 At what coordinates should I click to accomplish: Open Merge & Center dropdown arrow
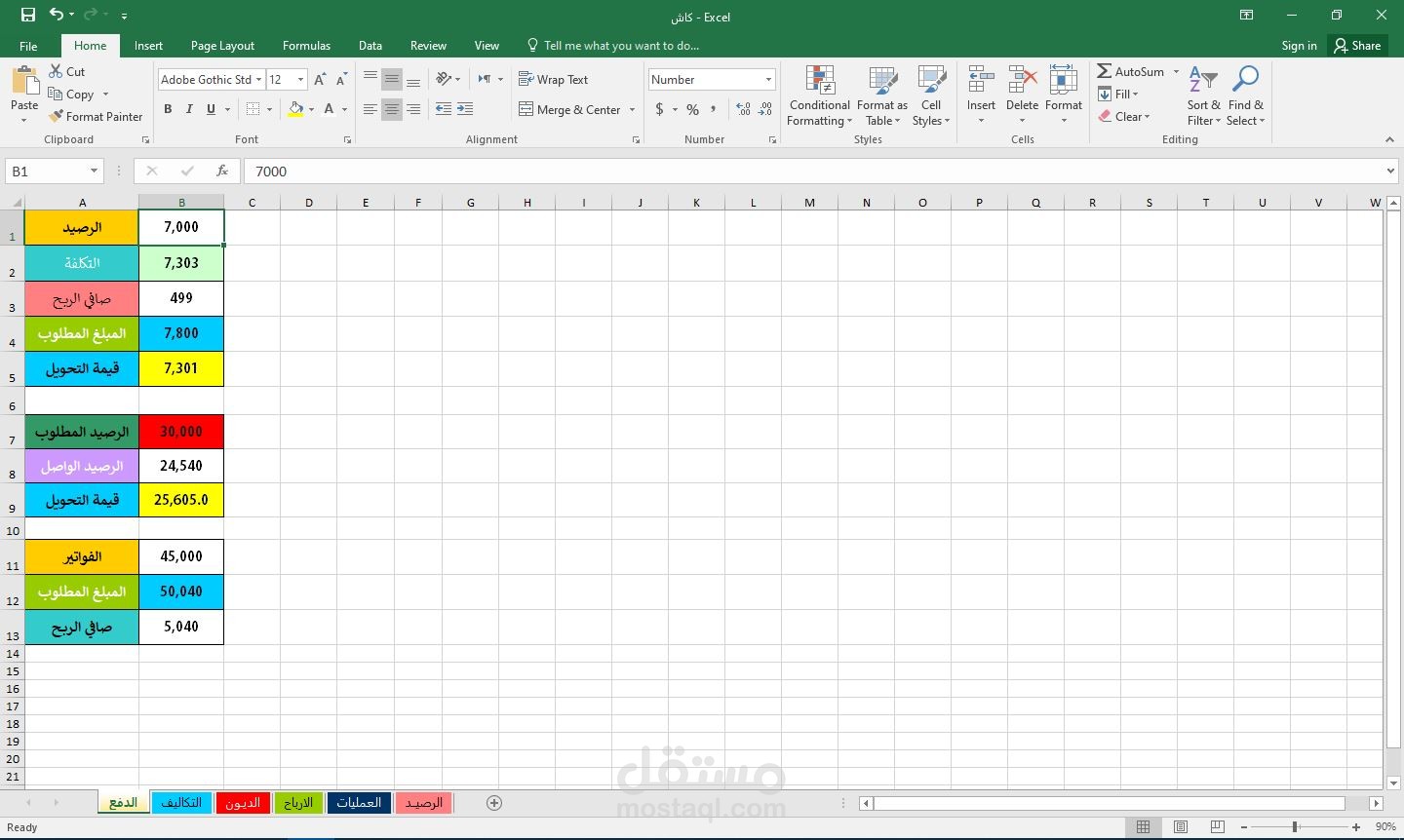point(632,109)
